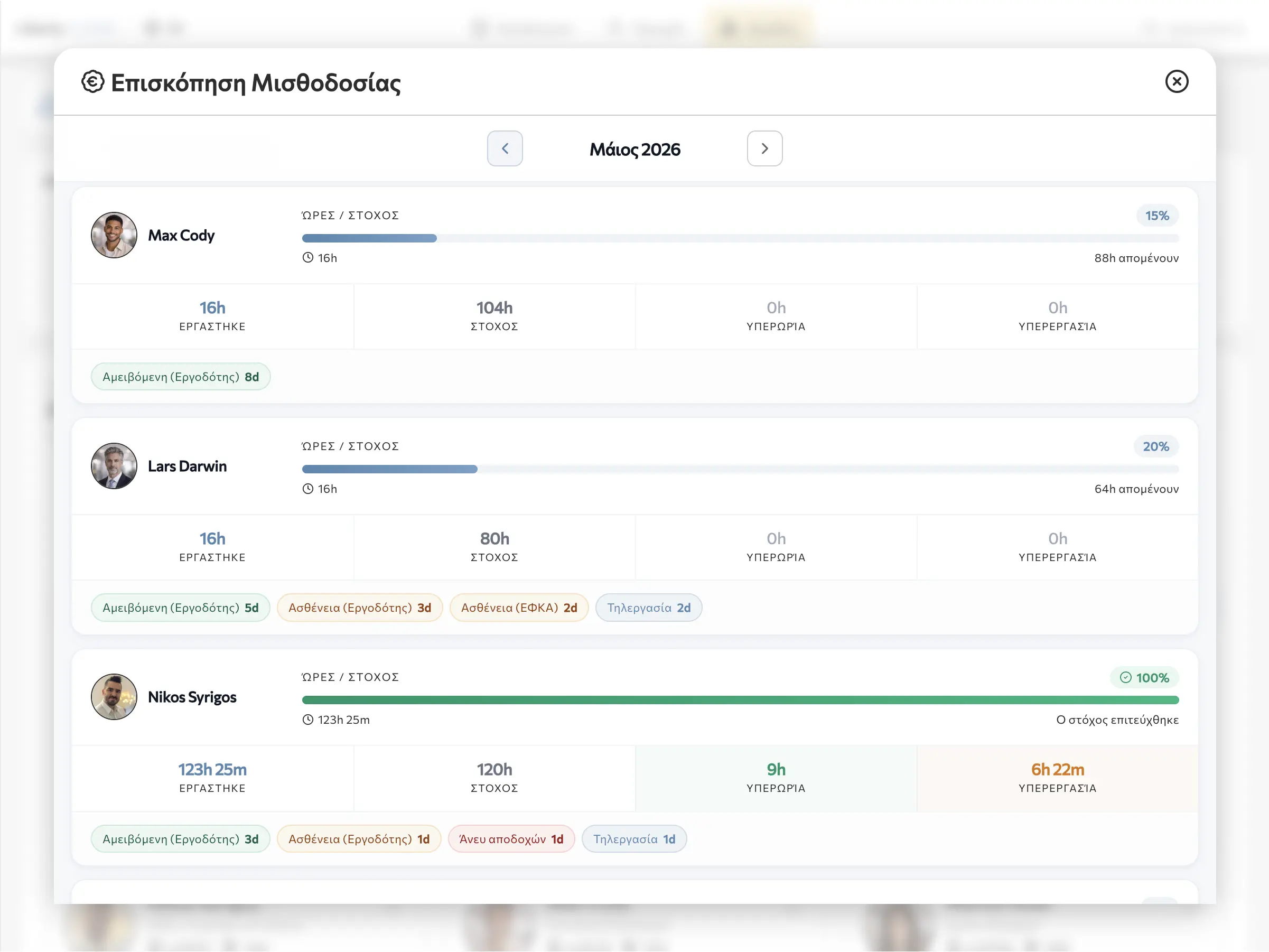The height and width of the screenshot is (952, 1269).
Task: Click the 9h ΥΠΕΡΩΡΙΑ cell
Action: [x=776, y=778]
